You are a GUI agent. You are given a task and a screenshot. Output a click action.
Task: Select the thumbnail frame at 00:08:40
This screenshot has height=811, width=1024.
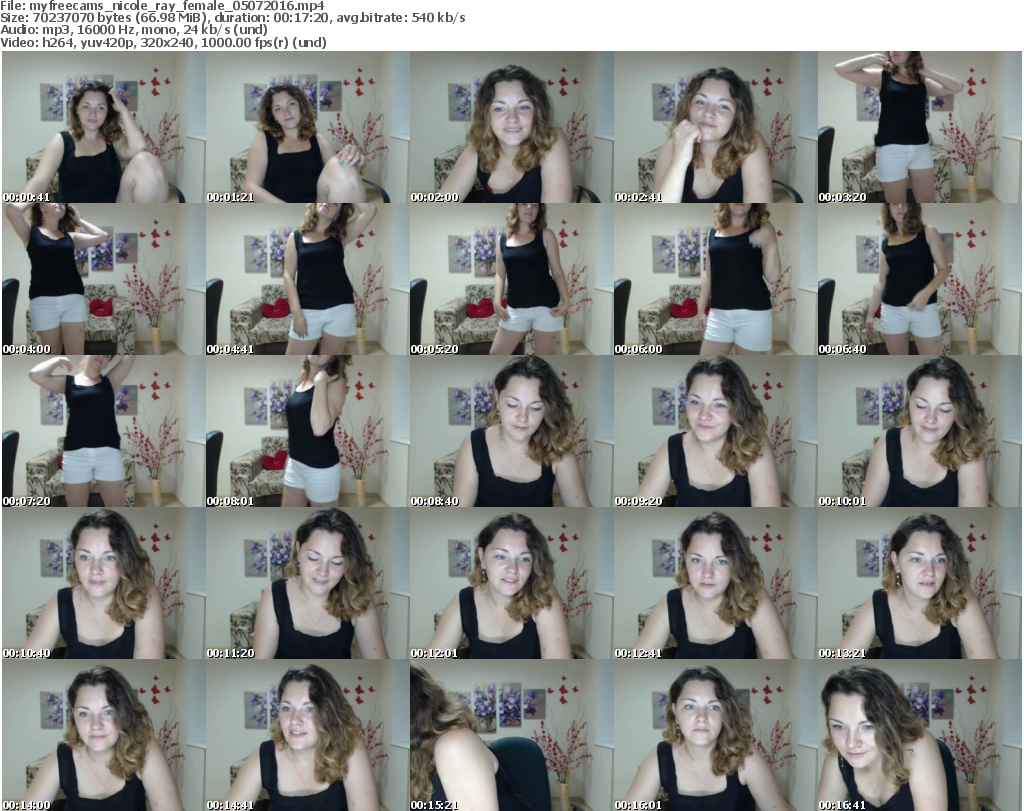tap(511, 431)
